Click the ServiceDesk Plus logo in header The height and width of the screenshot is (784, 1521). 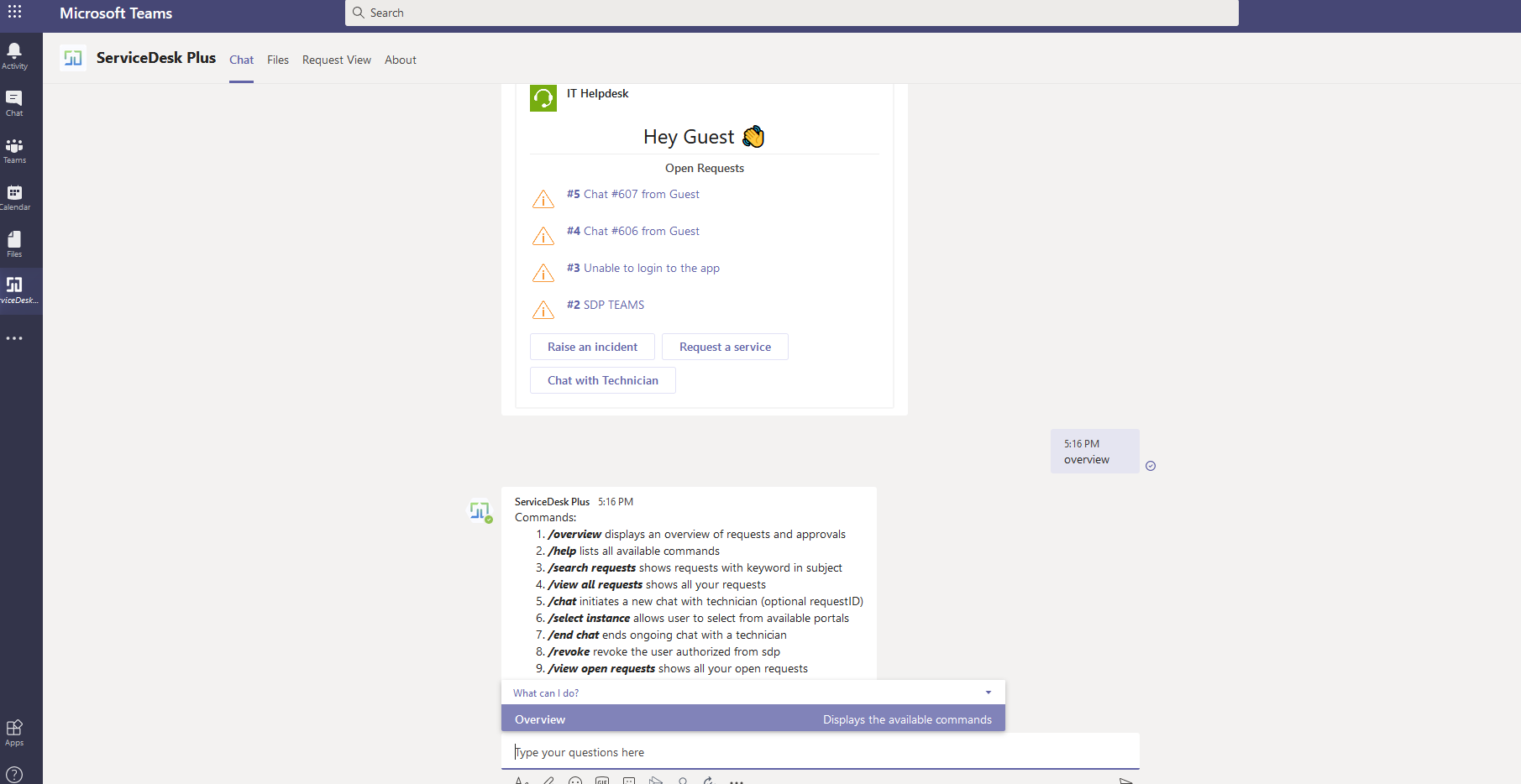point(73,58)
